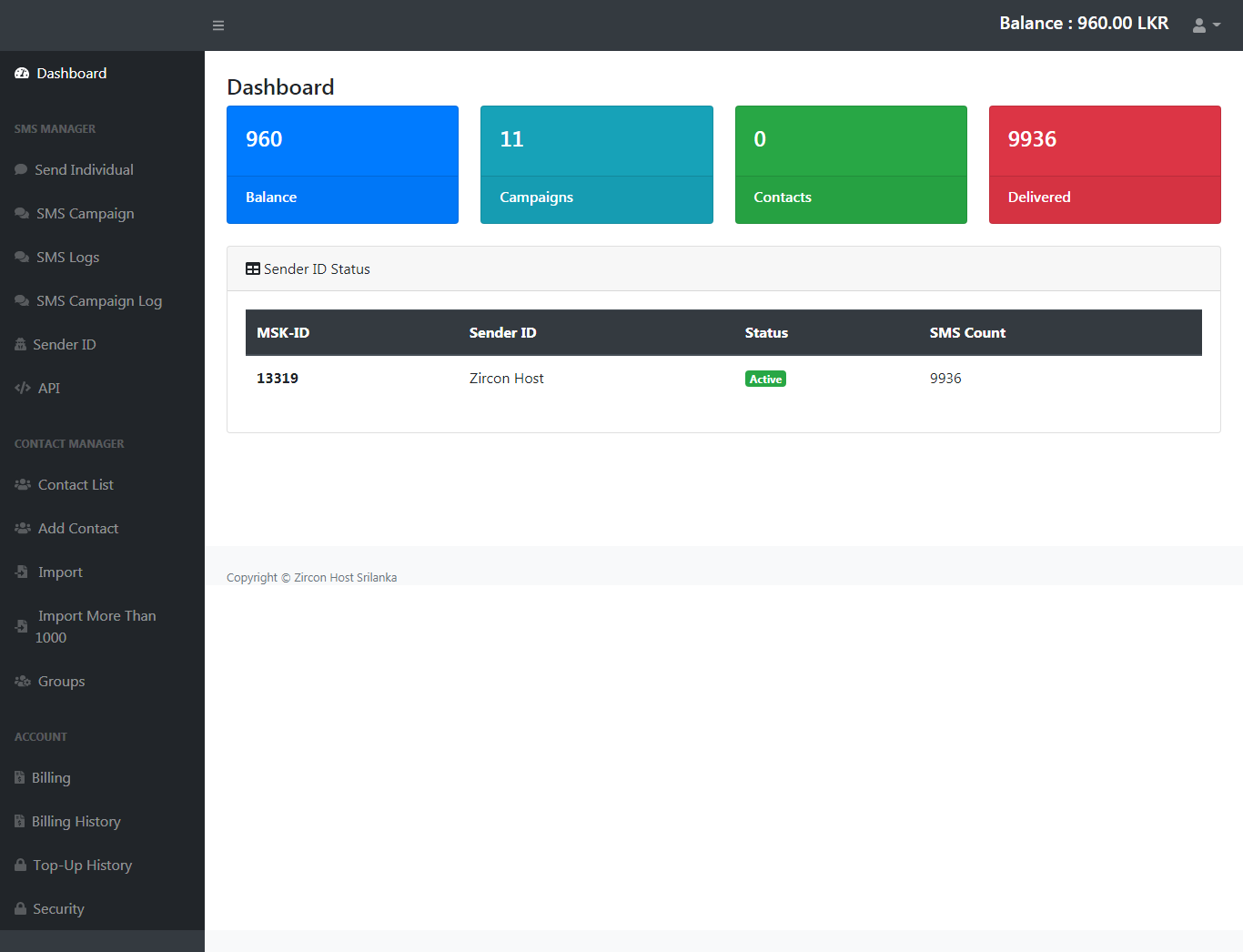Click the Security lock icon

(x=20, y=909)
